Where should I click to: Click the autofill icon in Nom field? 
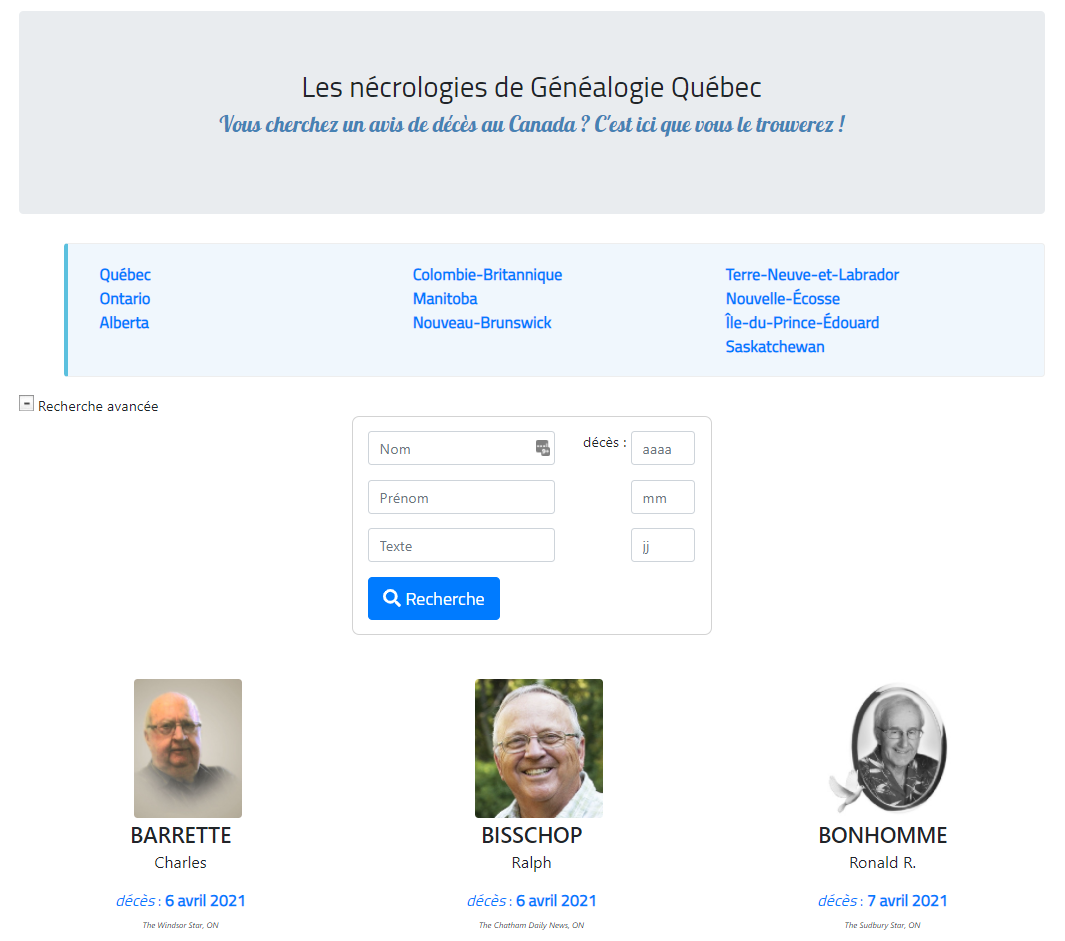(x=543, y=448)
